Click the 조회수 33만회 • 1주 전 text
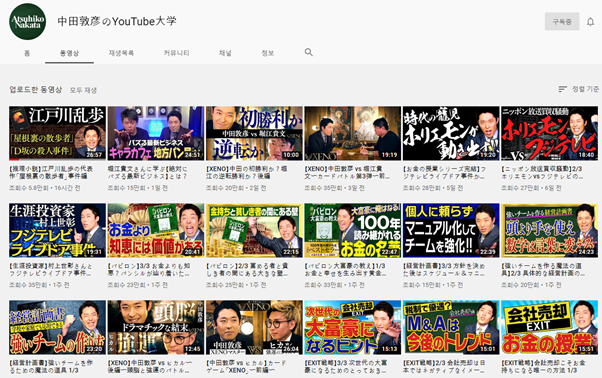602x378 pixels. [x=334, y=285]
